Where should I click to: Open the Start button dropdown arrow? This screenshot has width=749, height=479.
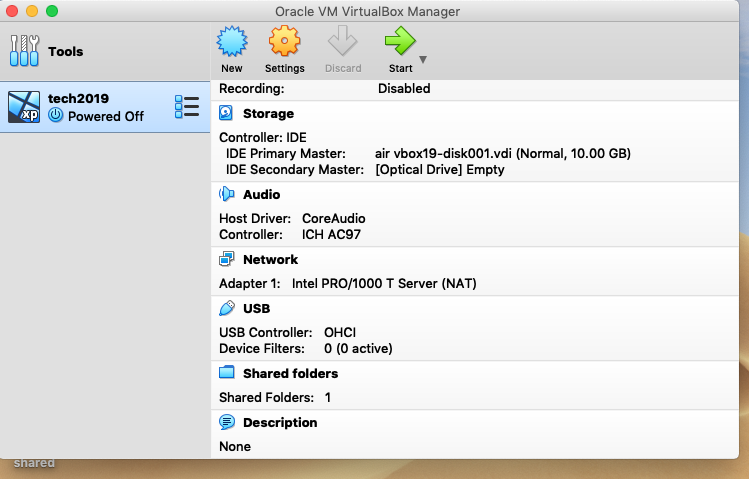click(x=423, y=60)
